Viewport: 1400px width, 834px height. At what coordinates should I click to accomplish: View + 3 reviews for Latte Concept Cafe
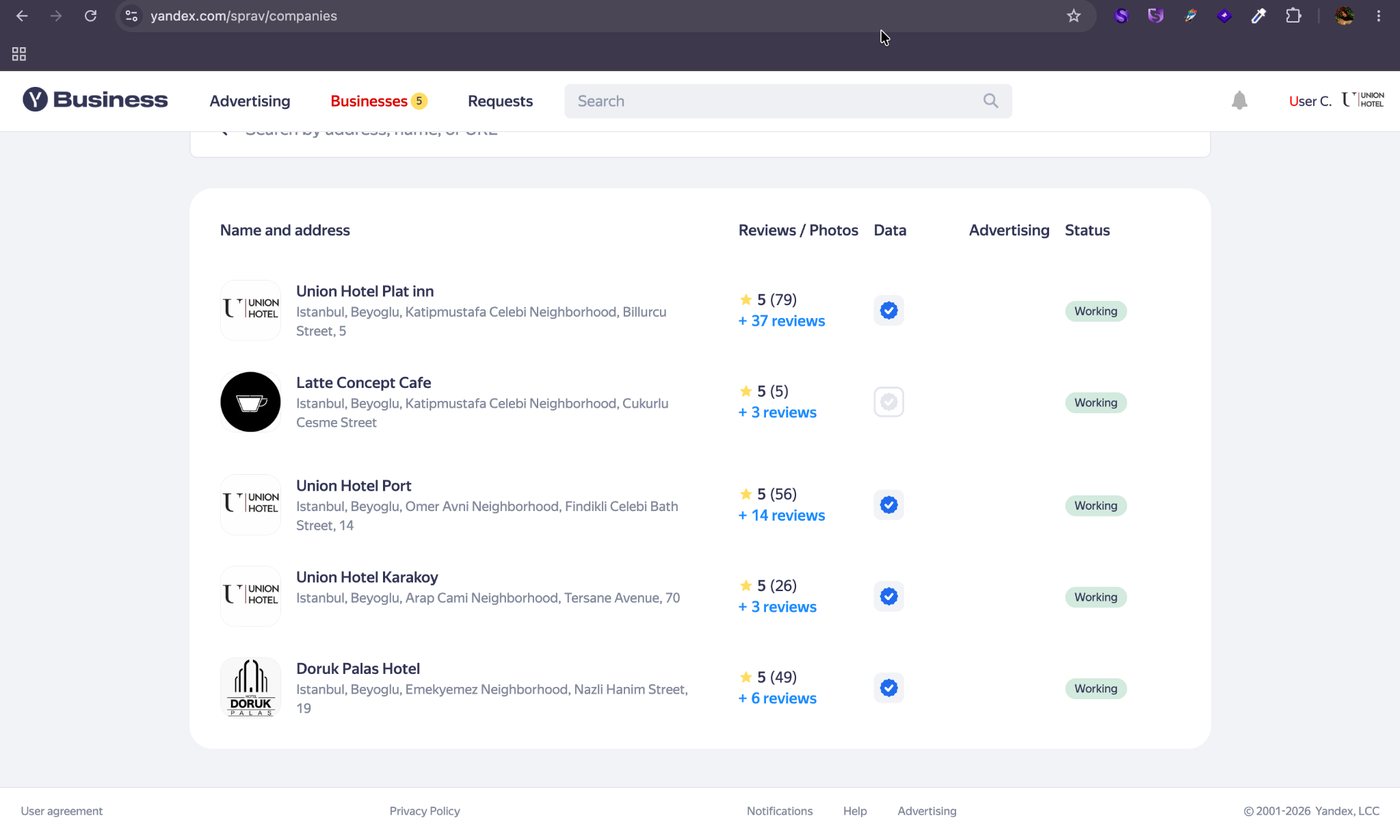coord(777,412)
